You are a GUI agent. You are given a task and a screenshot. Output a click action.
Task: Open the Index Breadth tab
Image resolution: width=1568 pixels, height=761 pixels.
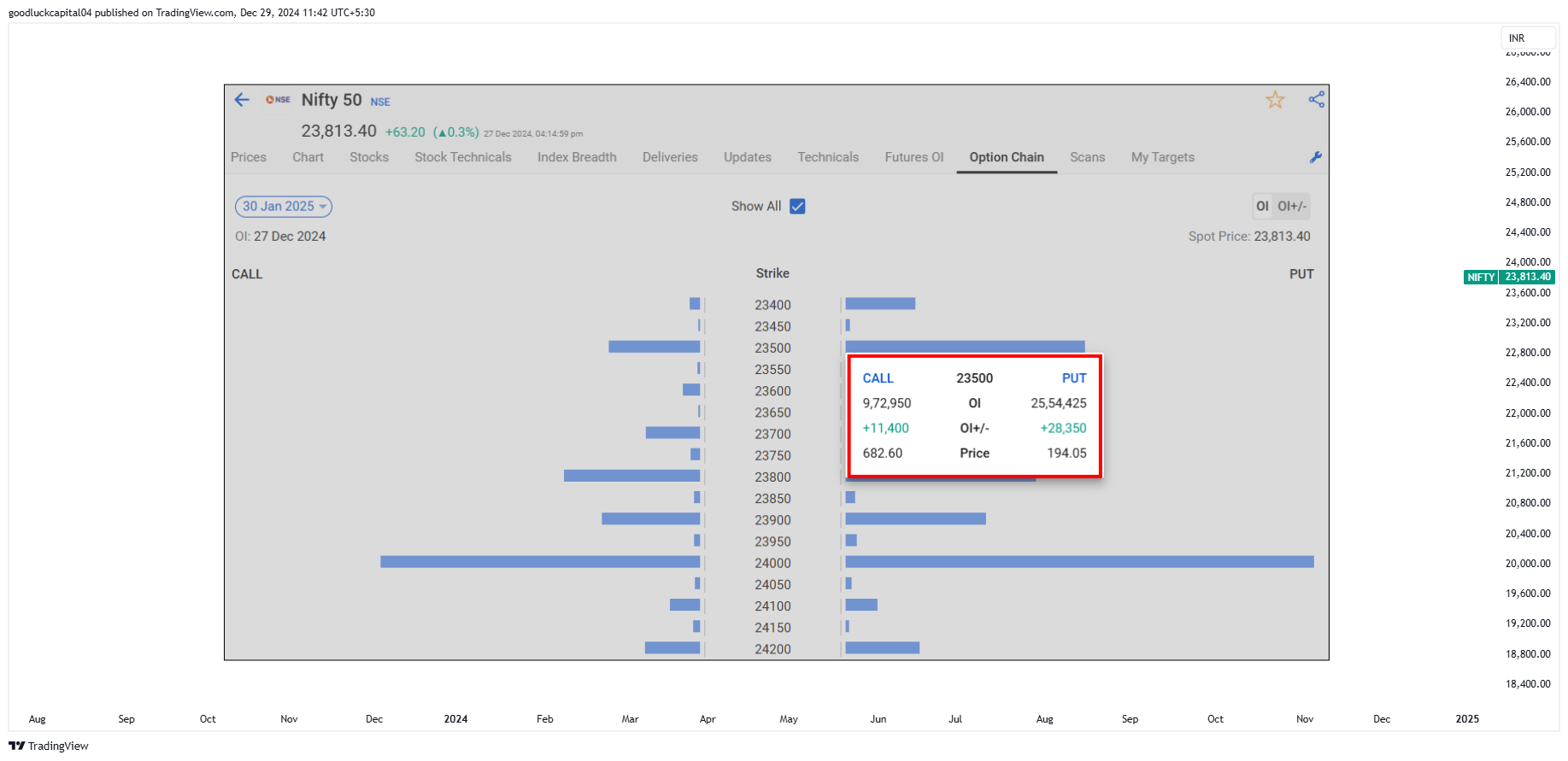[x=577, y=157]
